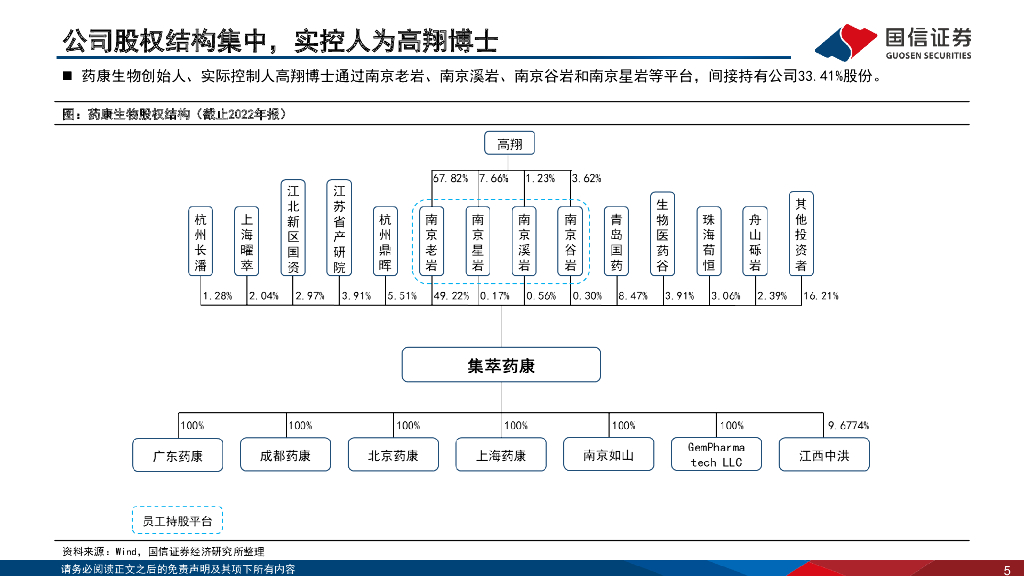Click the bullet sentence about 33.41% stake
This screenshot has width=1024, height=576.
[482, 76]
